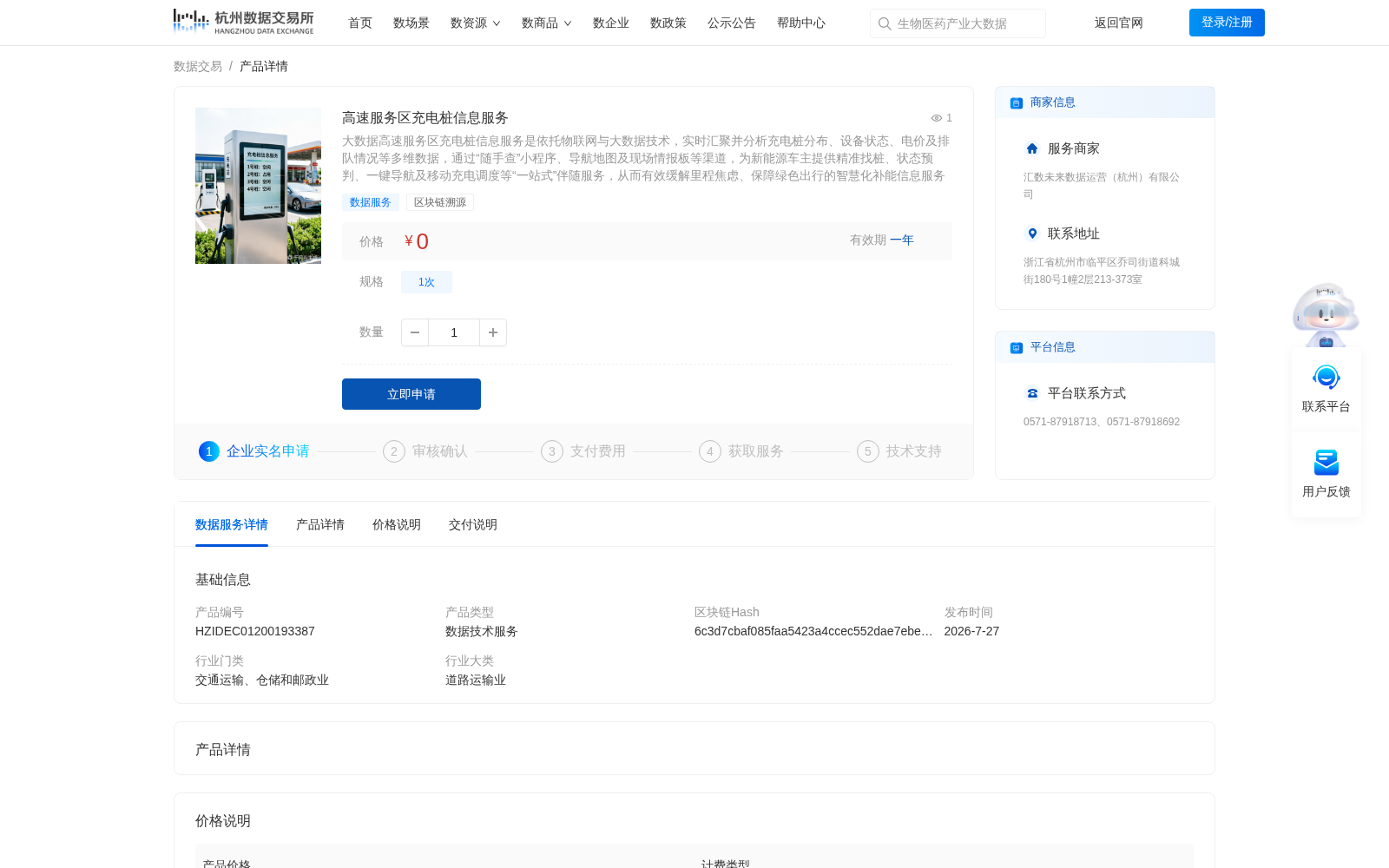Screen dimensions: 1389x868
Task: Click the quantity input field
Action: pyautogui.click(x=454, y=332)
